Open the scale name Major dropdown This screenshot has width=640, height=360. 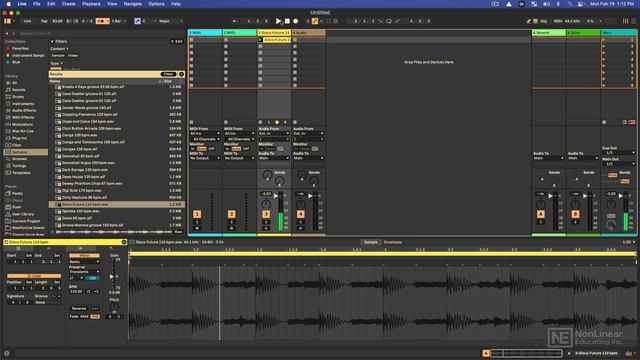(x=171, y=21)
